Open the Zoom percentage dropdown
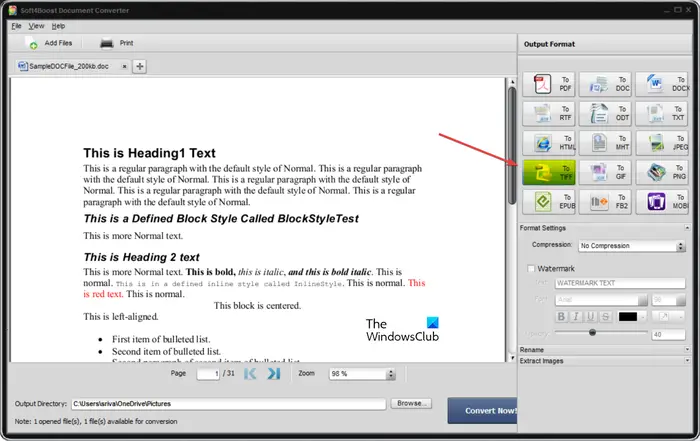This screenshot has height=441, width=700. 362,374
